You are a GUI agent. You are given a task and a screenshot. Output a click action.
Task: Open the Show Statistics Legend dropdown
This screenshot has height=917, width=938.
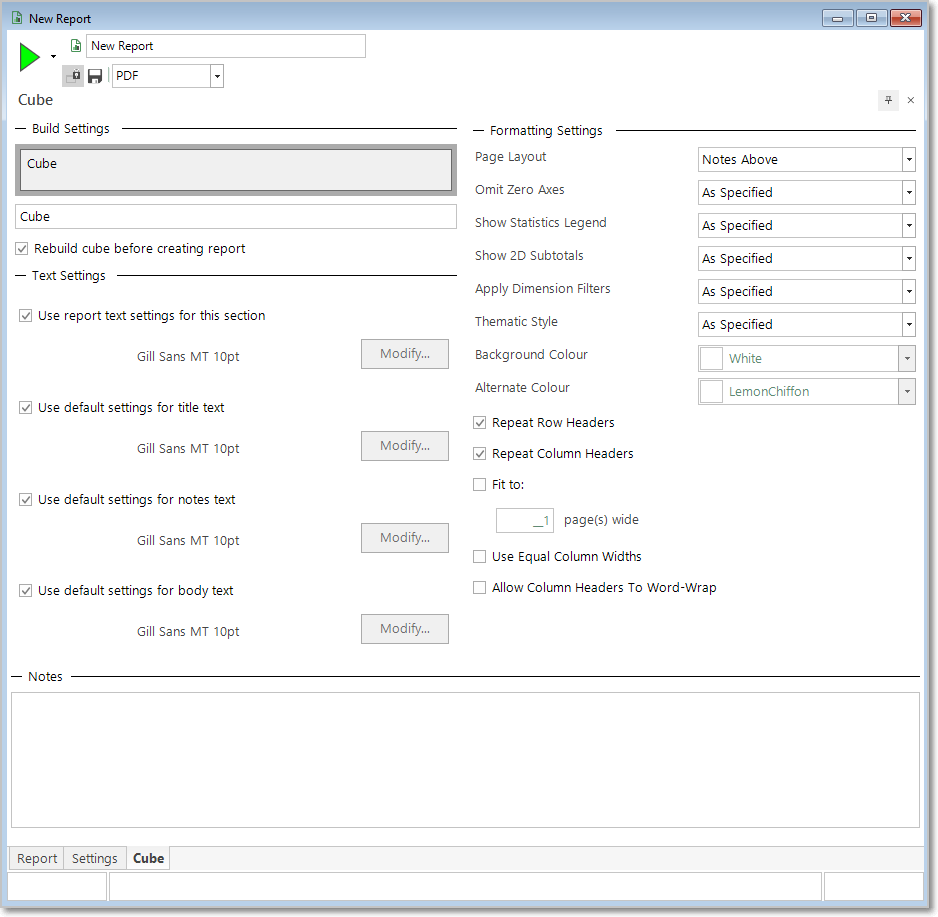807,226
